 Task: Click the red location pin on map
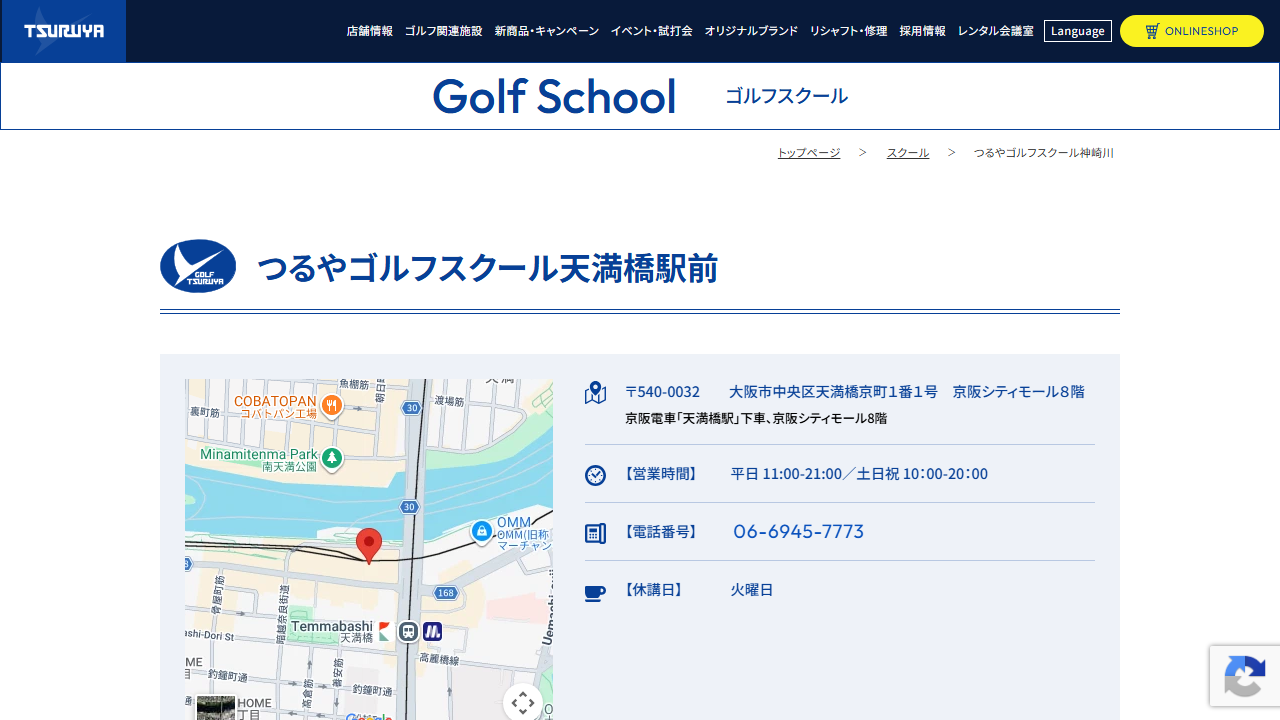tap(369, 546)
